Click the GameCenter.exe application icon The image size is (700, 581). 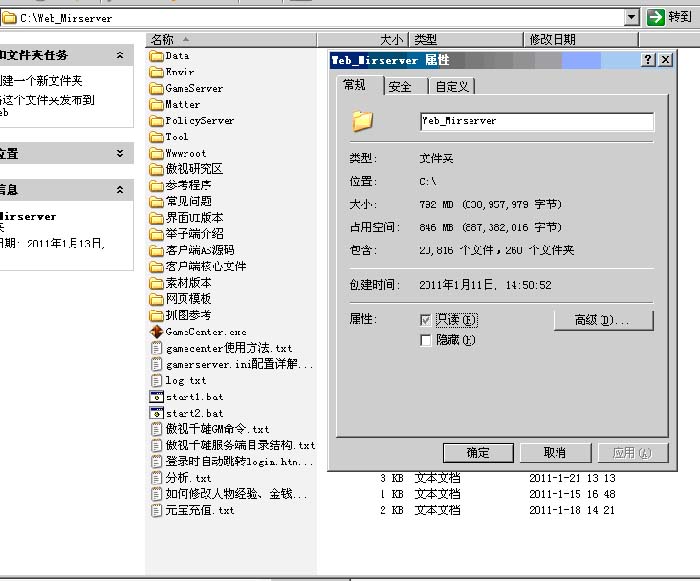(x=156, y=332)
